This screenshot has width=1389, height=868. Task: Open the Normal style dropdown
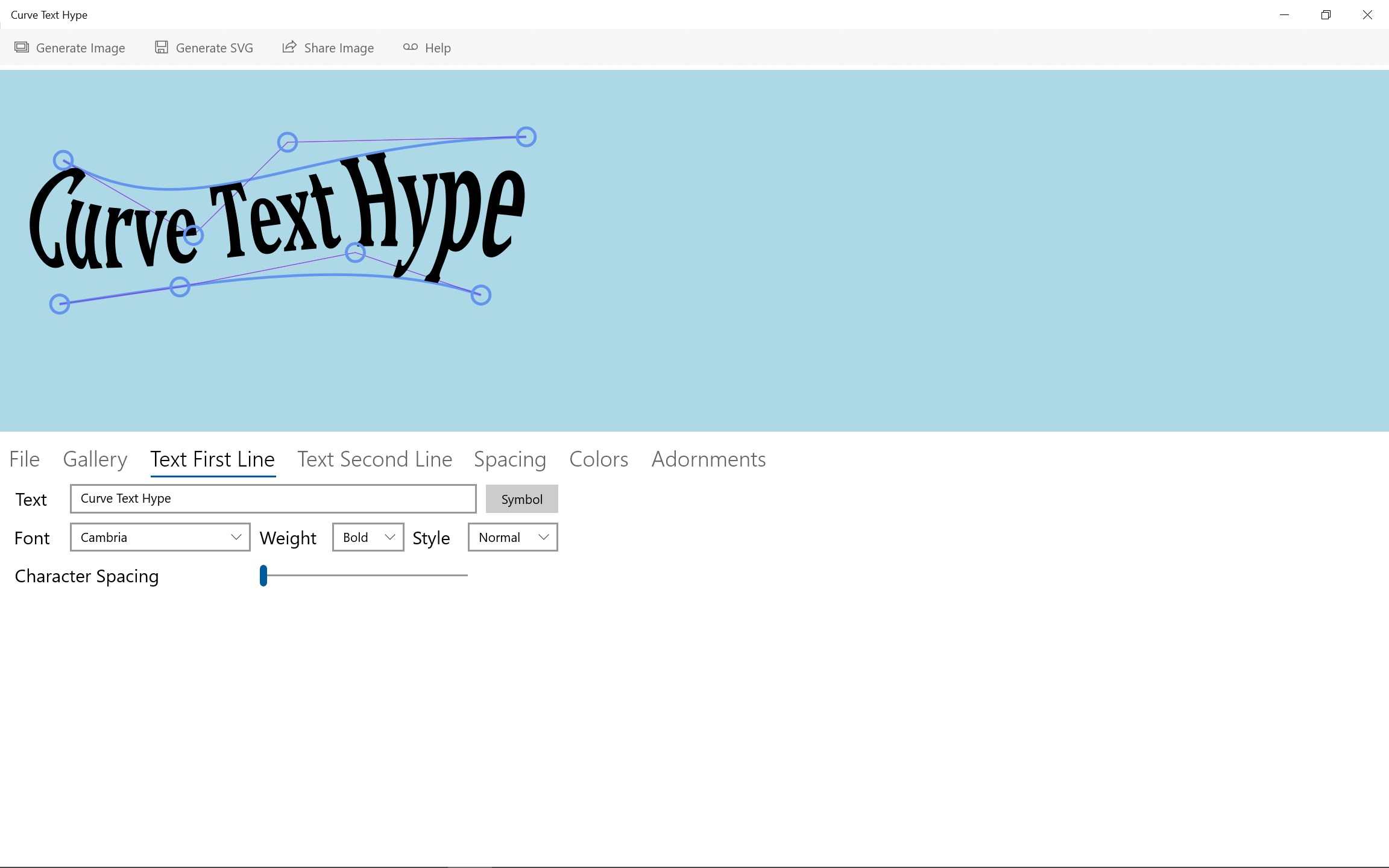513,537
